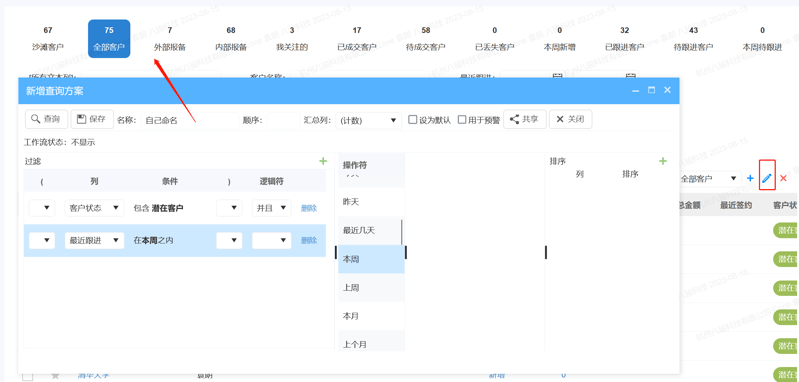This screenshot has width=799, height=382.
Task: Switch to 全部客户 tab
Action: click(x=109, y=39)
